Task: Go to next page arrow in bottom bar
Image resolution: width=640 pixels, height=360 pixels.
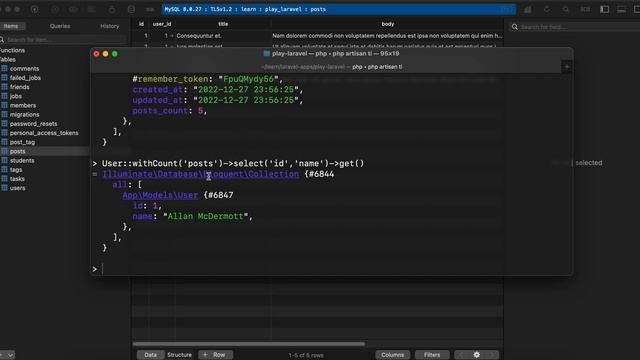Action: [x=492, y=355]
